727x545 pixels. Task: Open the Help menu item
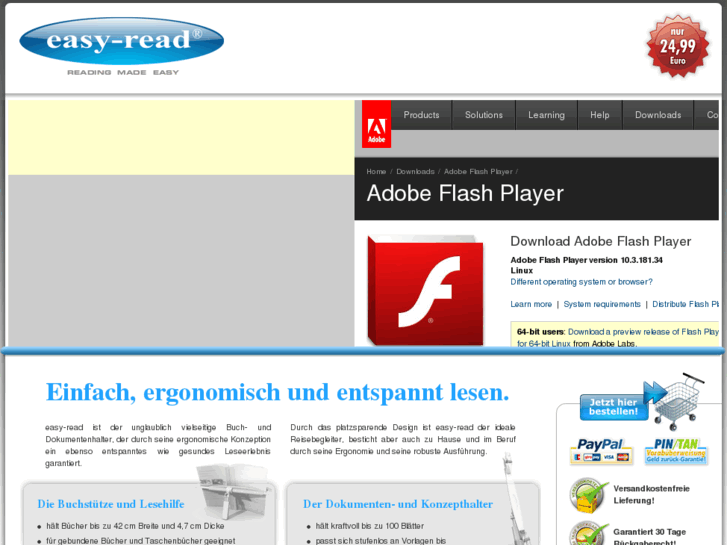click(x=599, y=115)
